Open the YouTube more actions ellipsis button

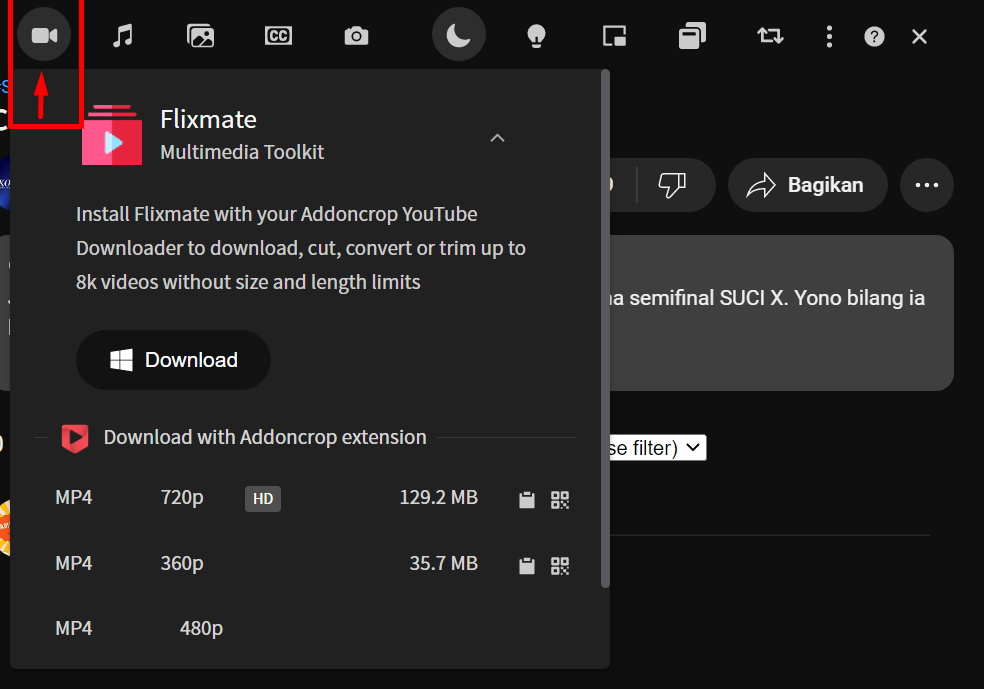(927, 185)
